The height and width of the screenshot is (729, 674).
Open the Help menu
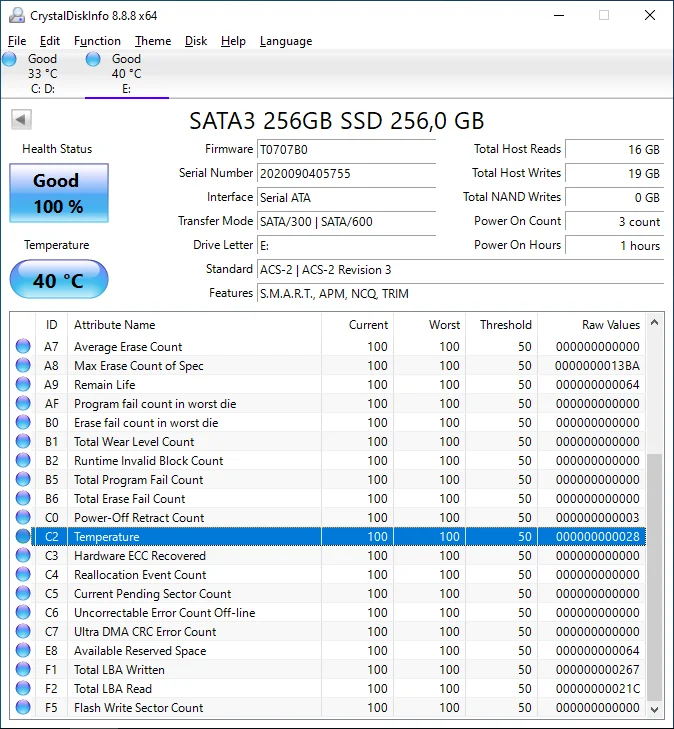pyautogui.click(x=233, y=41)
